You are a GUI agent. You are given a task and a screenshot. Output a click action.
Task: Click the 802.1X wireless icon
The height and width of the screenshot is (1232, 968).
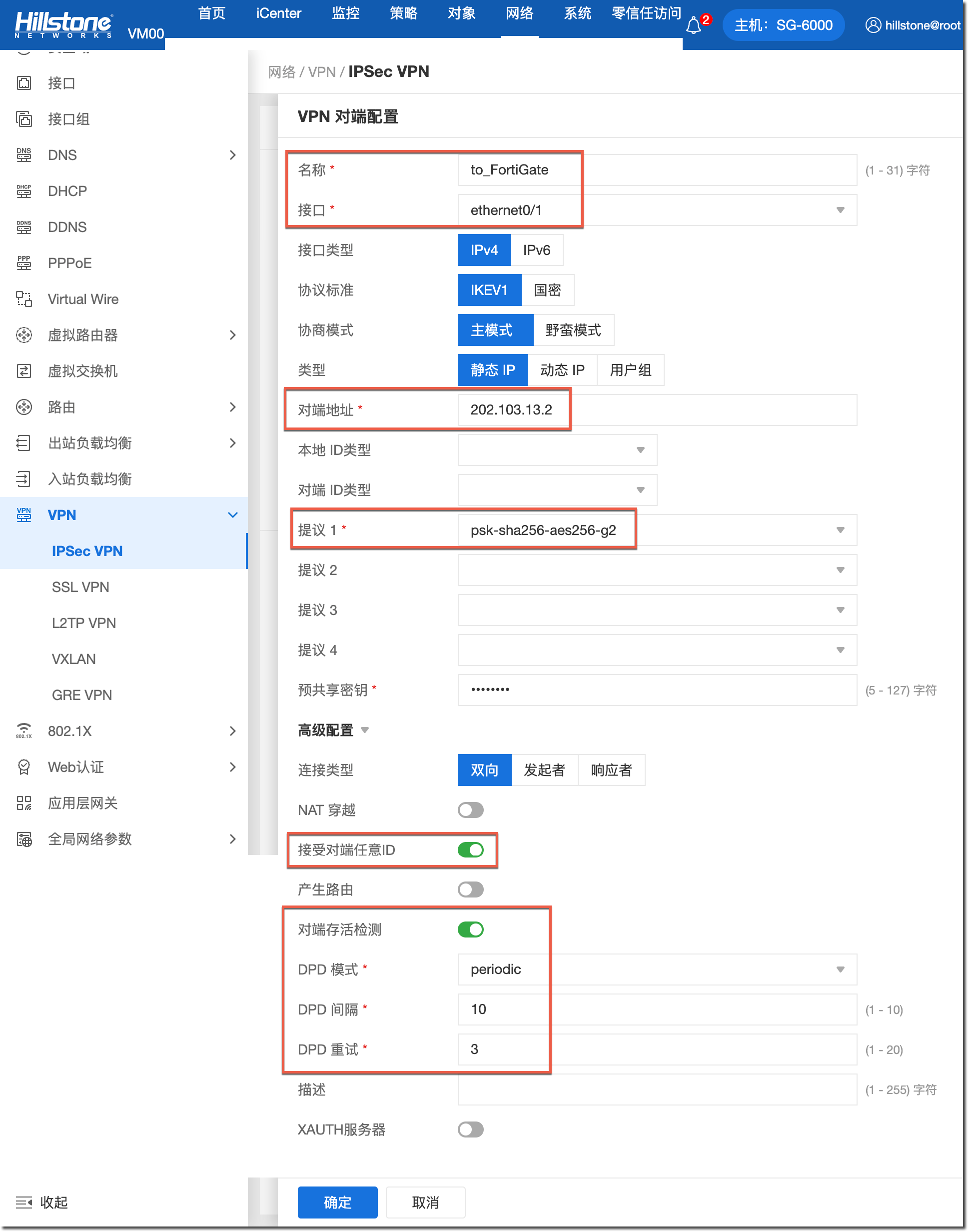(x=24, y=731)
